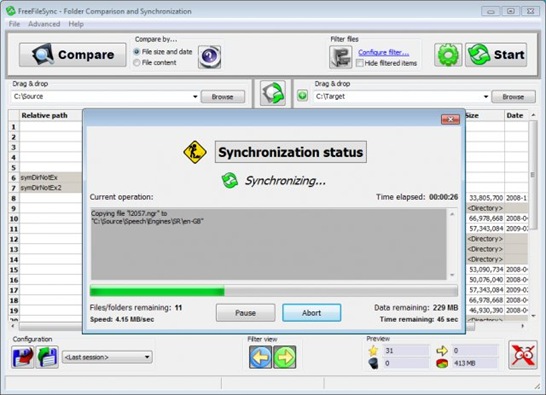
Task: Click preview value 31 field
Action: point(406,351)
